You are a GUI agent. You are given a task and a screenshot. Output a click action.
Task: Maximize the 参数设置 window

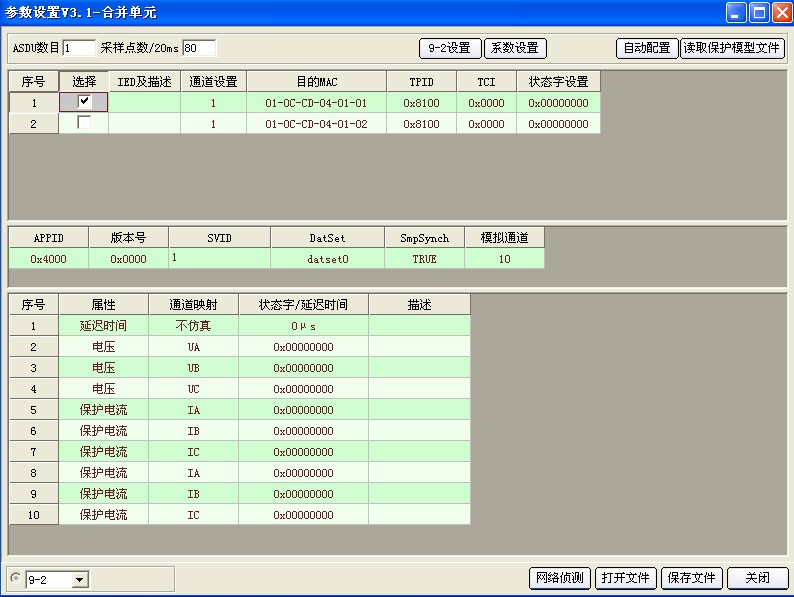[x=759, y=12]
